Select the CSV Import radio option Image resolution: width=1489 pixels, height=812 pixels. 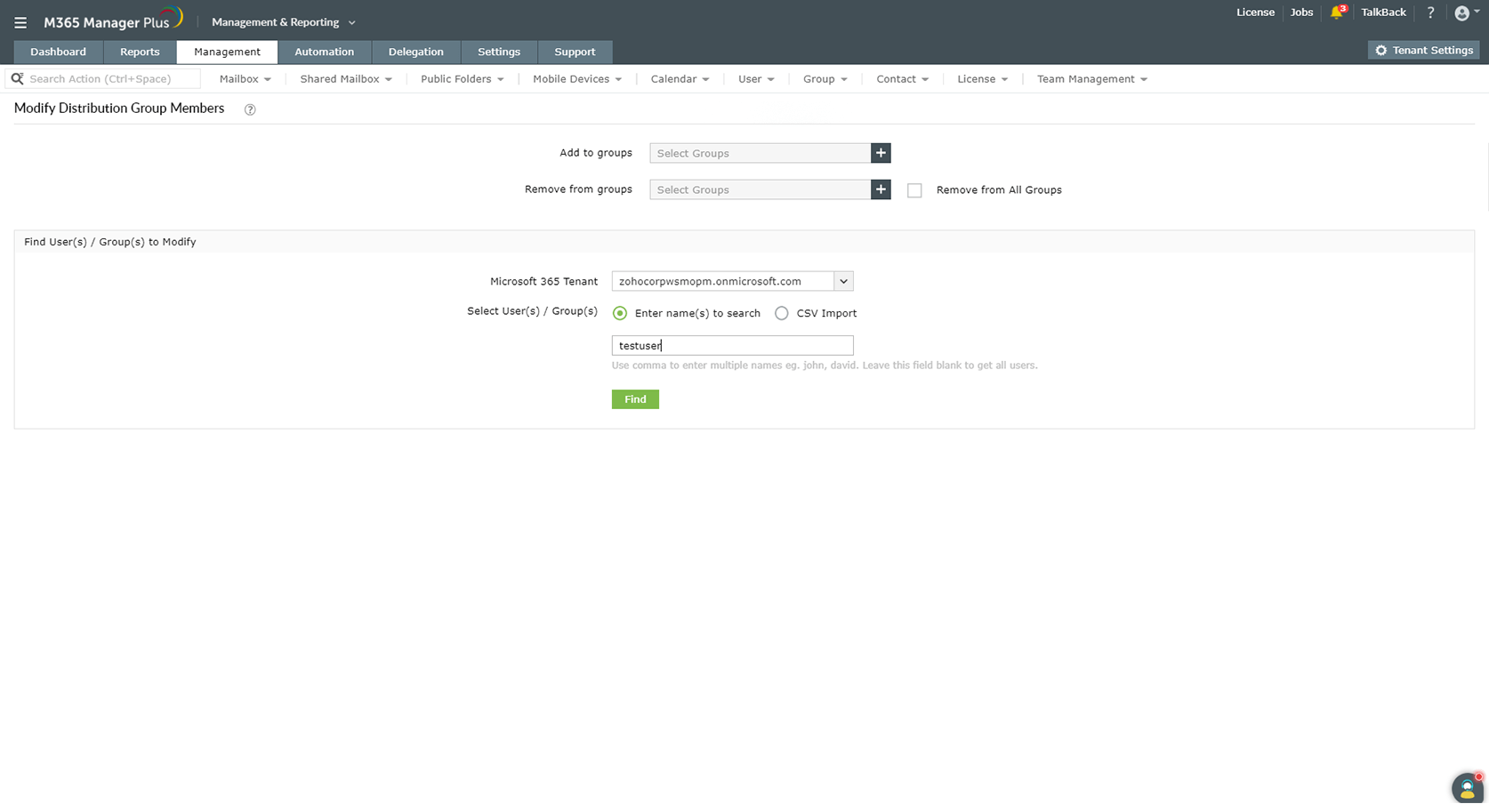click(x=781, y=313)
